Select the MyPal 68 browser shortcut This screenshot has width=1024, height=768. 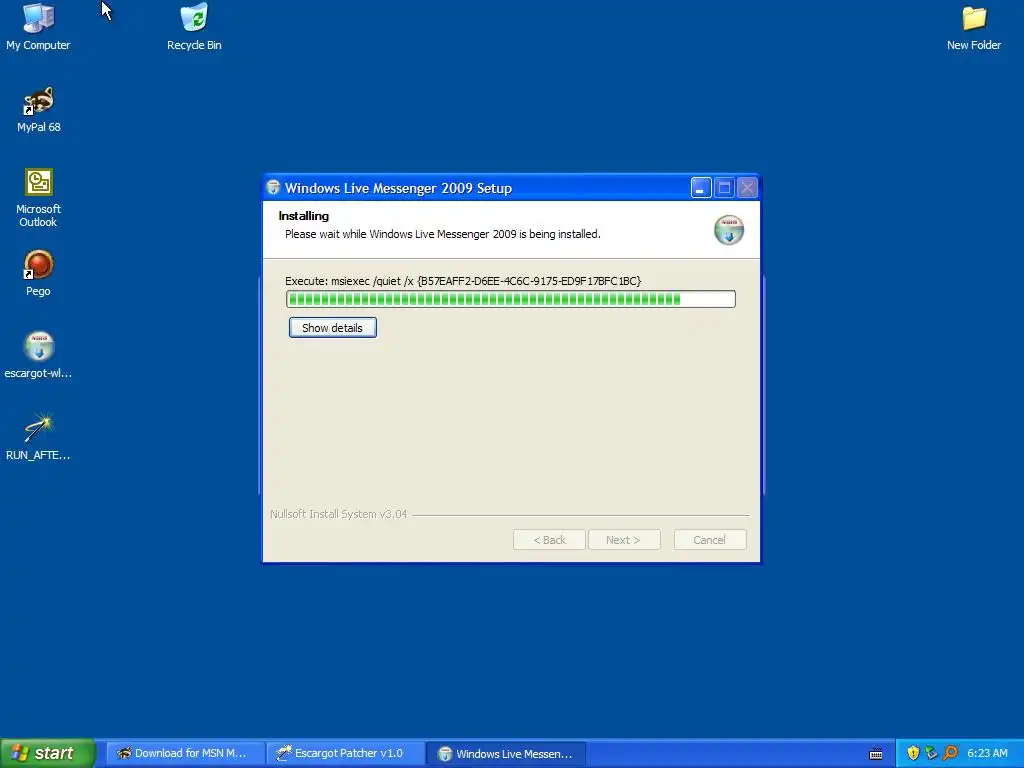pos(39,109)
